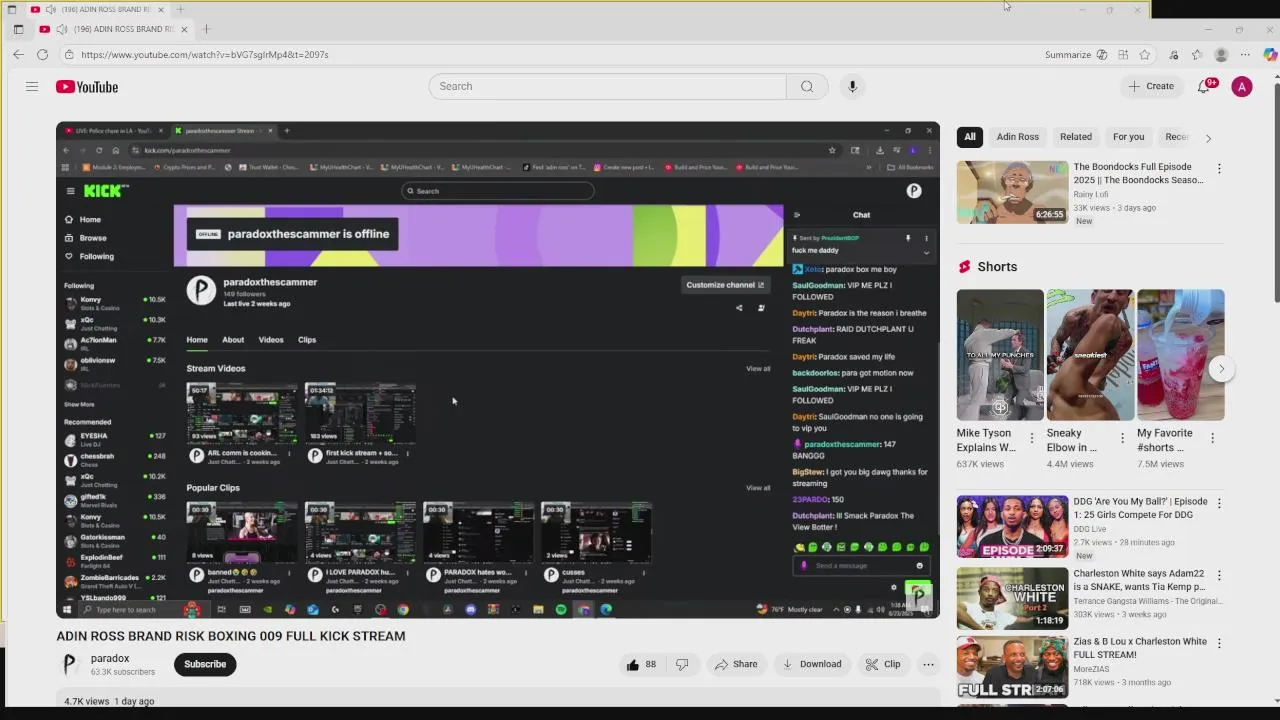The height and width of the screenshot is (720, 1280).
Task: Open Zias & B Lou x Charleston White title
Action: [1140, 648]
